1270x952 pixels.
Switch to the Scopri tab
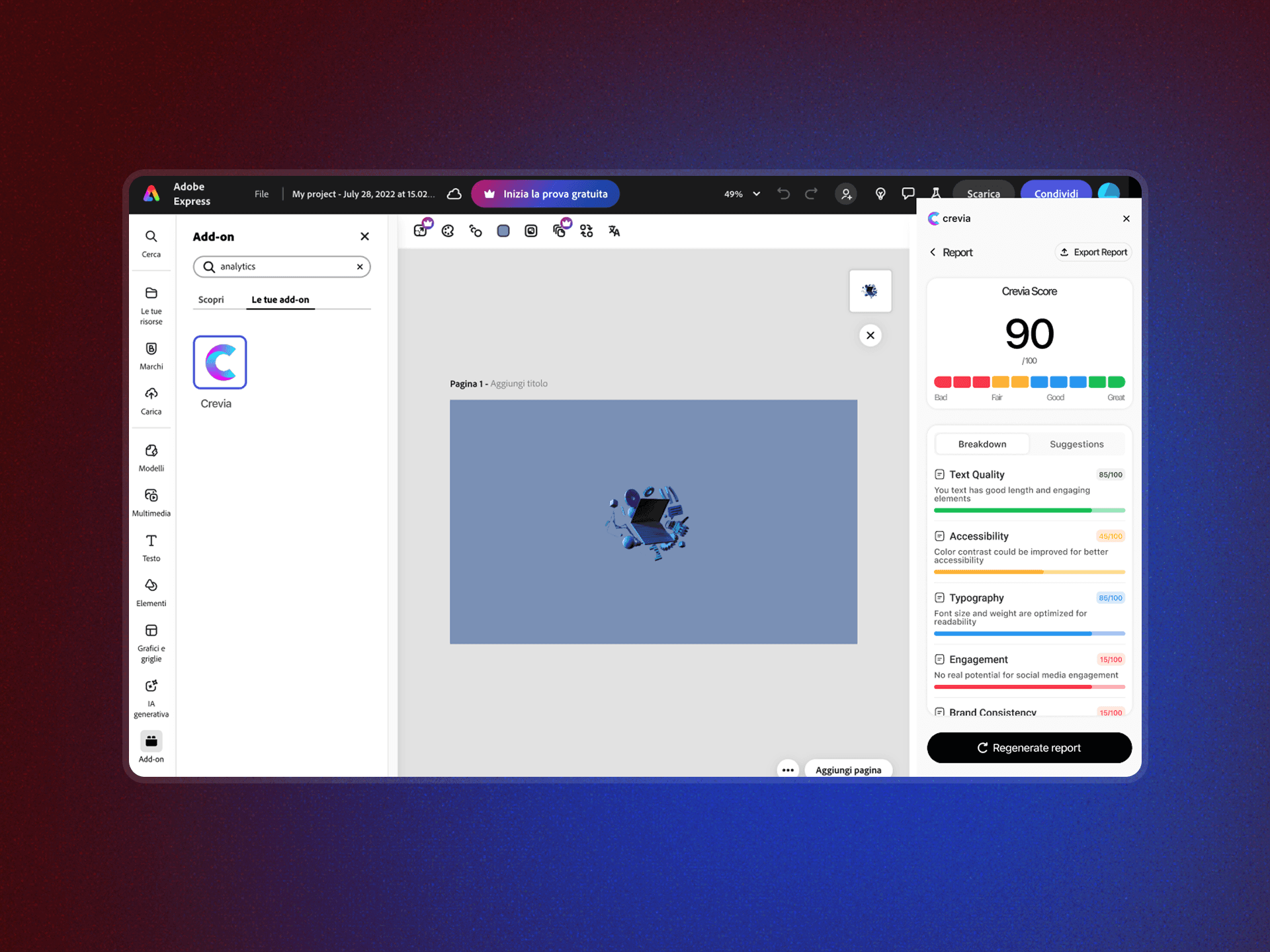pos(211,299)
